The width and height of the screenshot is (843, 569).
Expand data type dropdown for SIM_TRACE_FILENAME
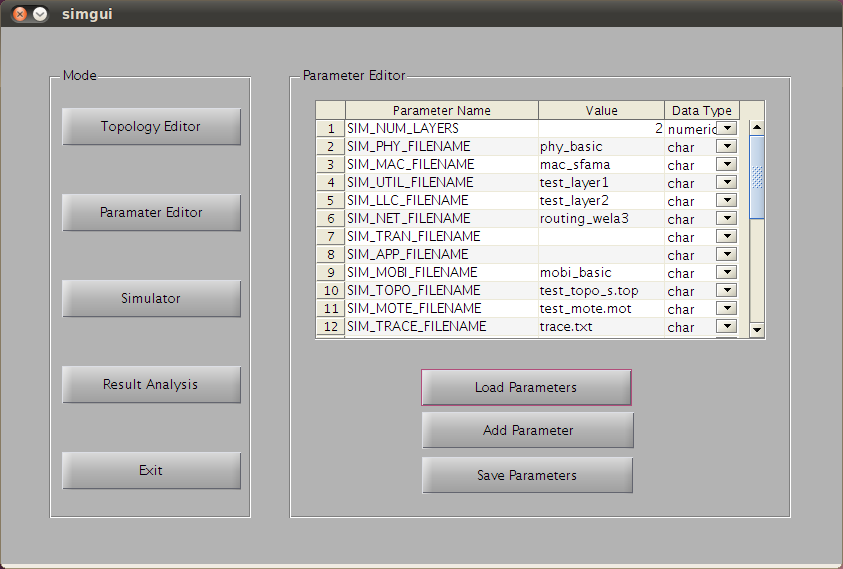727,326
